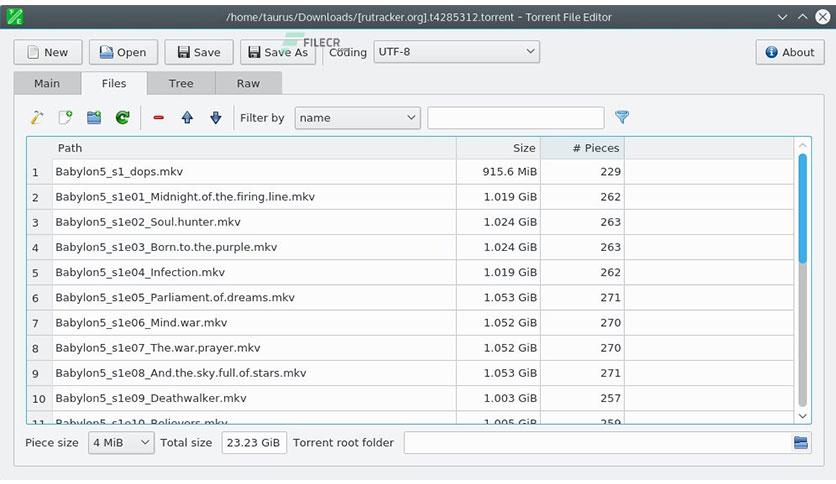The height and width of the screenshot is (484, 836).
Task: Click the New torrent button
Action: (48, 52)
